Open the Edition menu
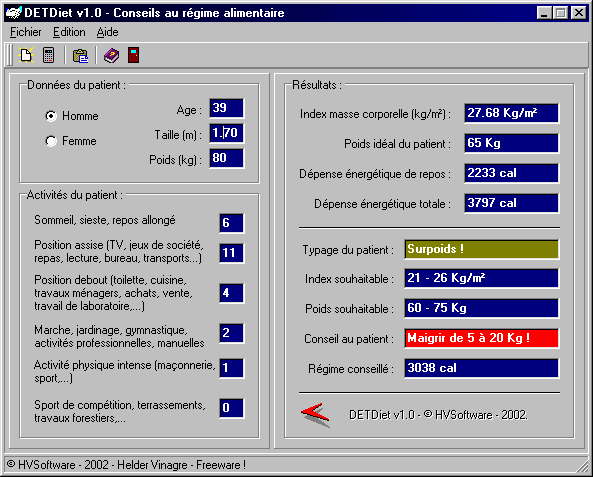This screenshot has height=477, width=593. pyautogui.click(x=69, y=32)
